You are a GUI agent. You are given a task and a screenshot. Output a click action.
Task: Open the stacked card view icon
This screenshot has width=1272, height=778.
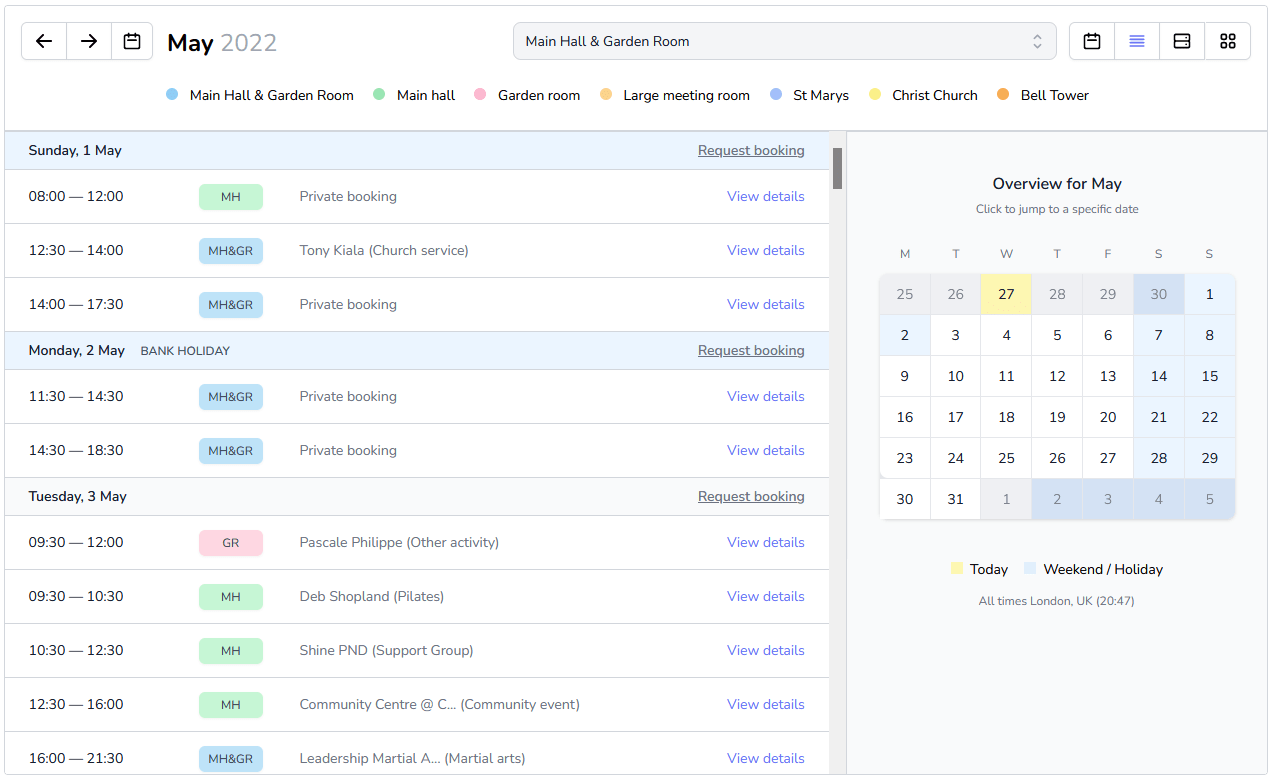pos(1182,41)
